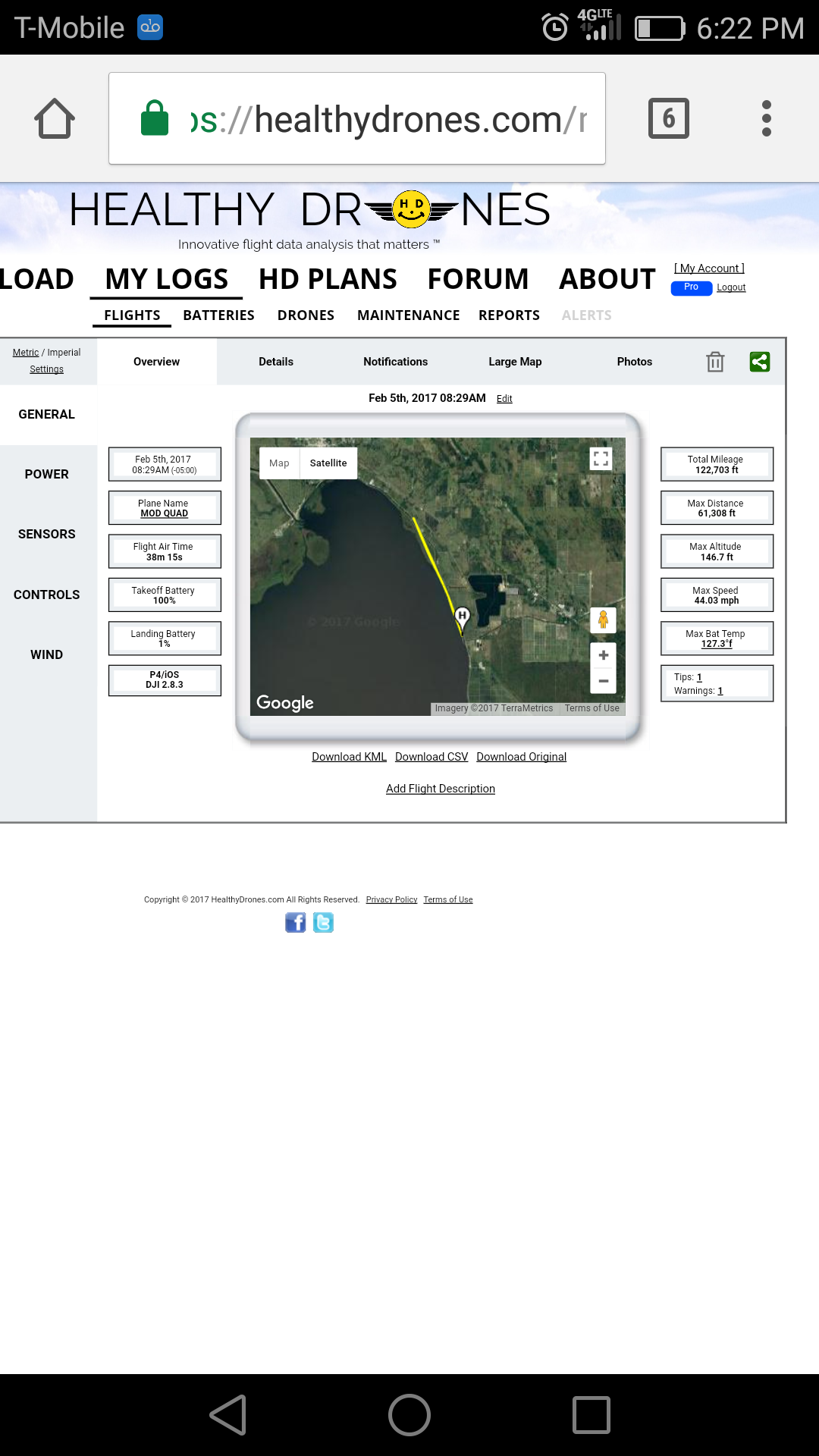
Task: Click the My Account link
Action: [709, 268]
